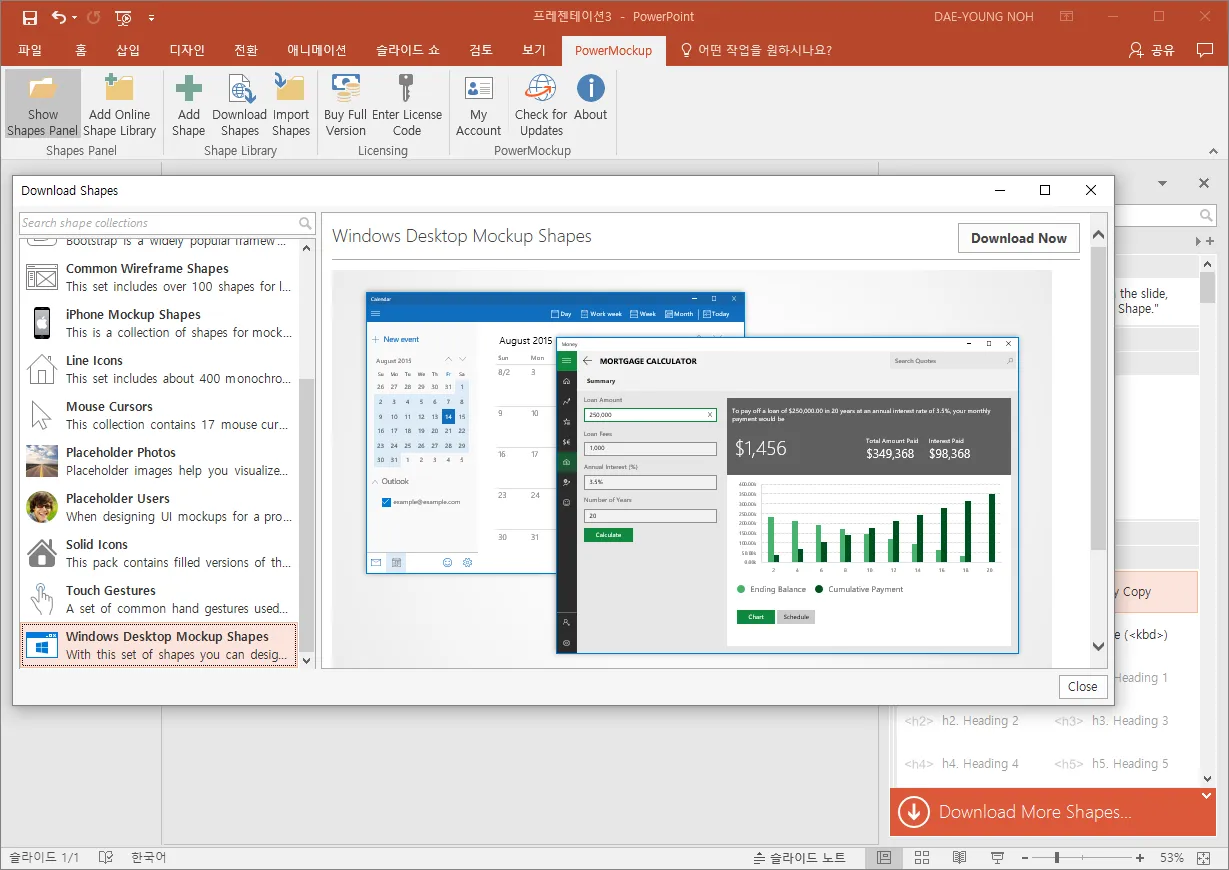Click Buy Full Version icon
This screenshot has width=1229, height=870.
(x=345, y=89)
